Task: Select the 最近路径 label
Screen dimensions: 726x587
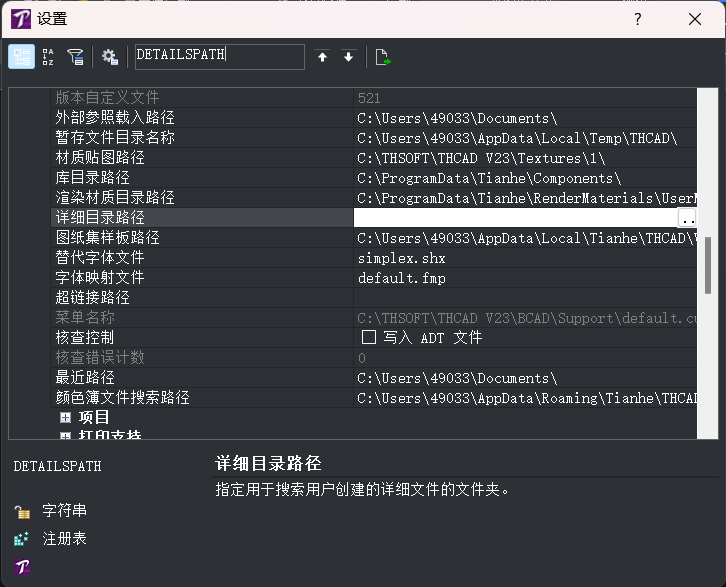Action: coord(85,377)
